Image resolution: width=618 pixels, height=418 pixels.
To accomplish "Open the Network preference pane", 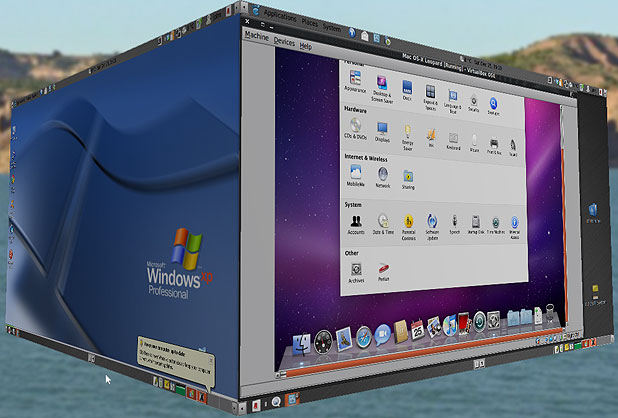I will point(382,177).
